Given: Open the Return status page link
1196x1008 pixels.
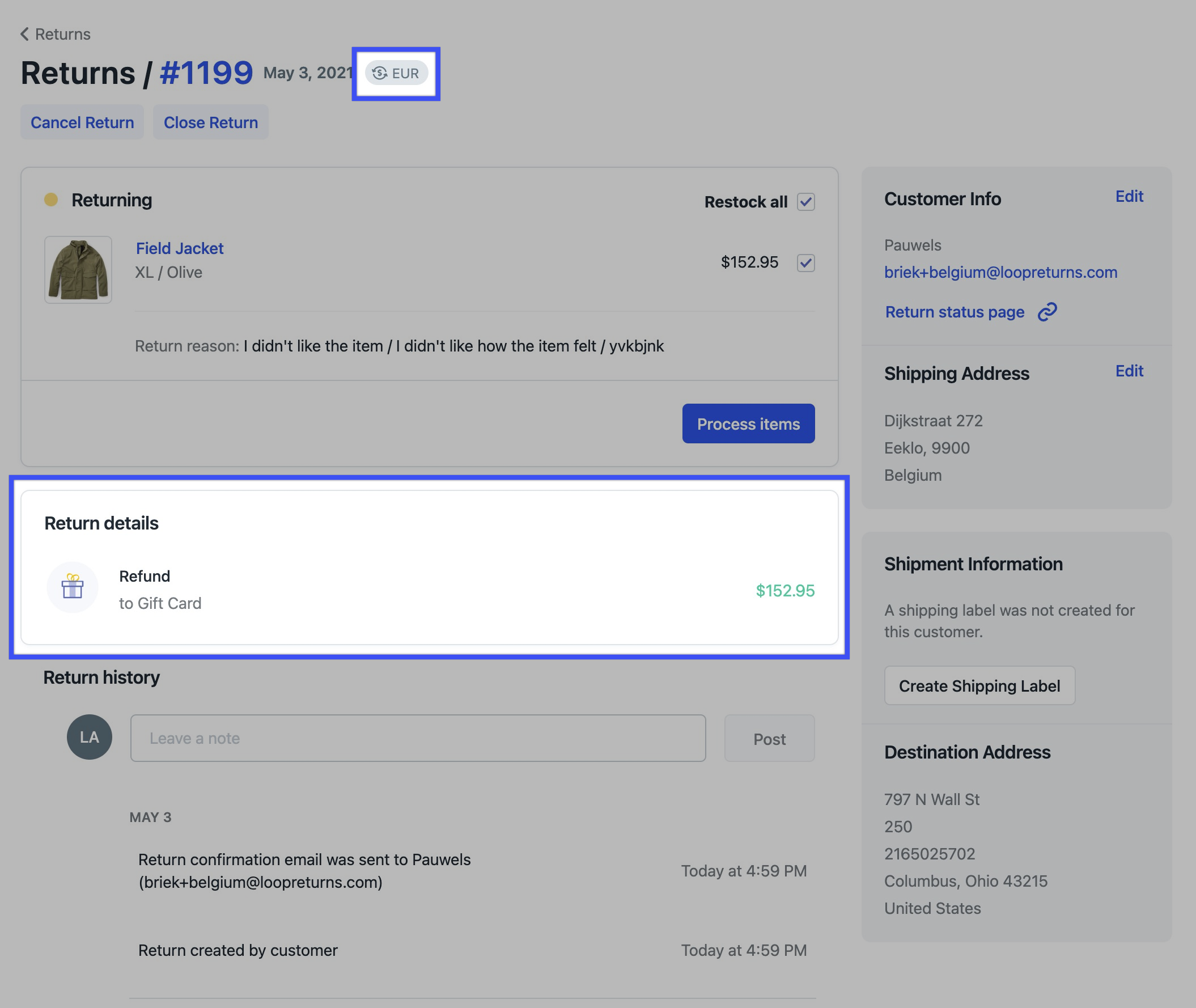Looking at the screenshot, I should [x=955, y=312].
